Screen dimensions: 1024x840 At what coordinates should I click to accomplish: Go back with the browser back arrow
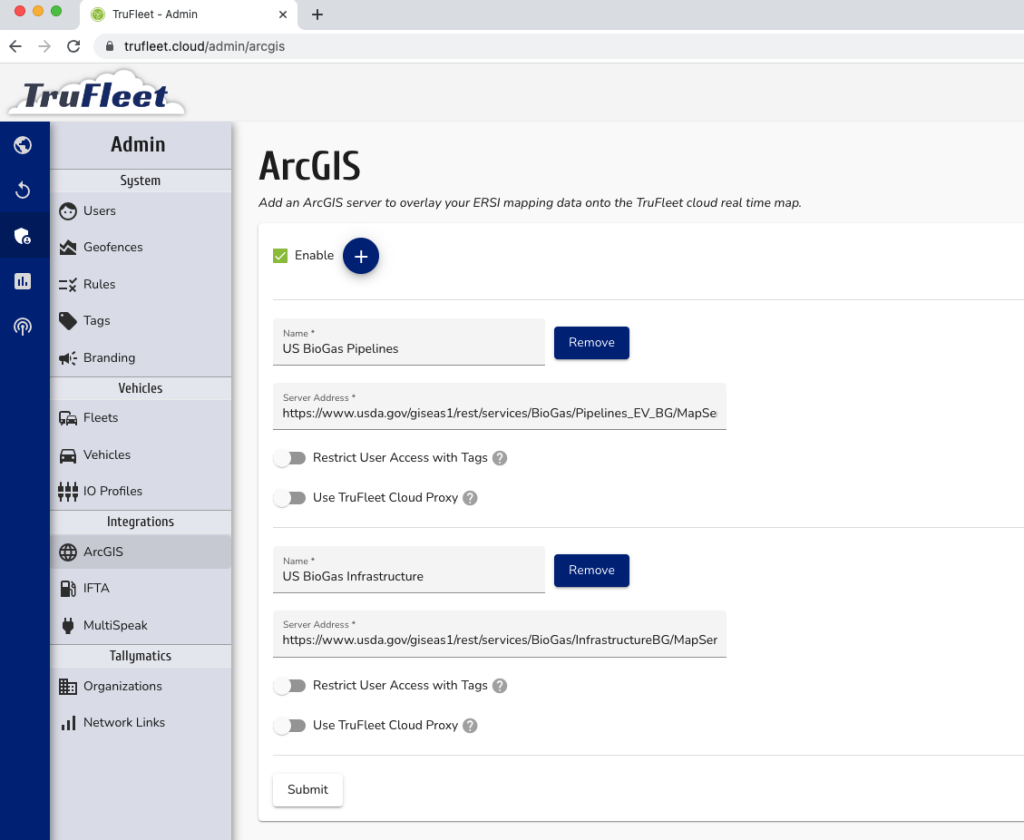tap(16, 46)
